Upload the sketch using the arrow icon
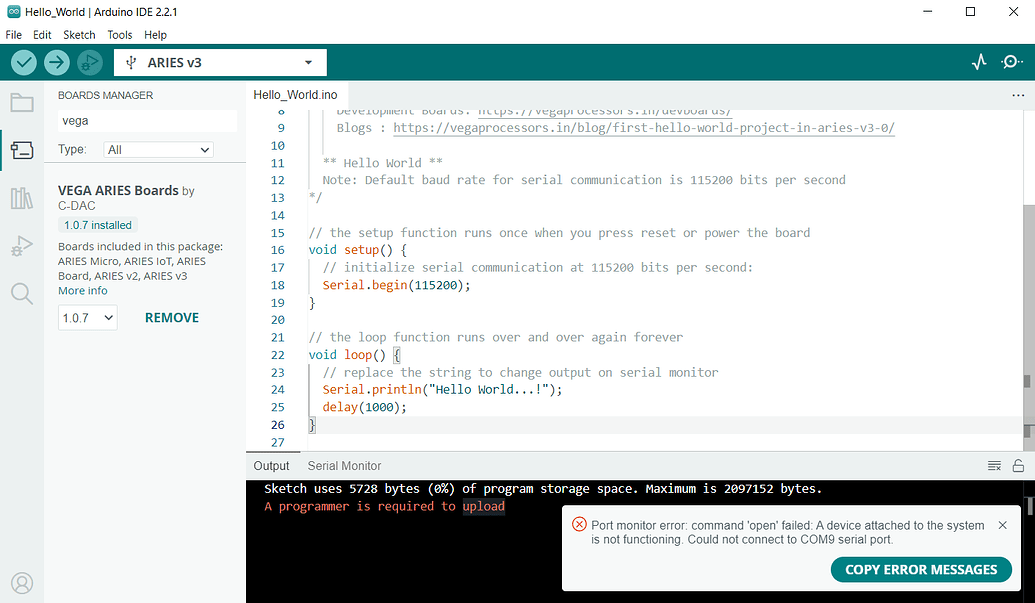Image resolution: width=1035 pixels, height=603 pixels. (56, 62)
